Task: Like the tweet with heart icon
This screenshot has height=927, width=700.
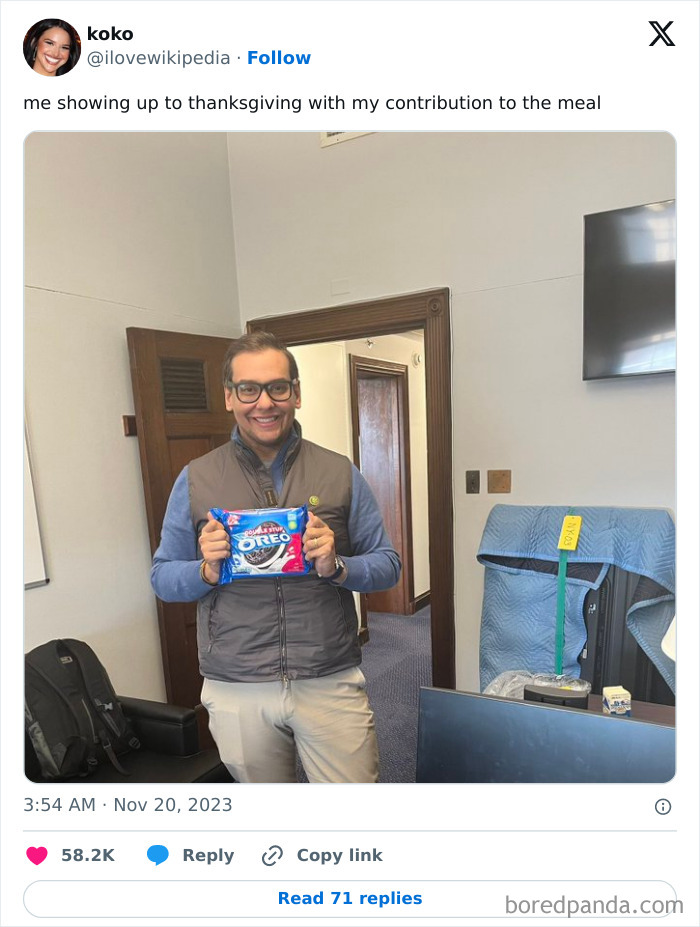Action: pyautogui.click(x=37, y=855)
